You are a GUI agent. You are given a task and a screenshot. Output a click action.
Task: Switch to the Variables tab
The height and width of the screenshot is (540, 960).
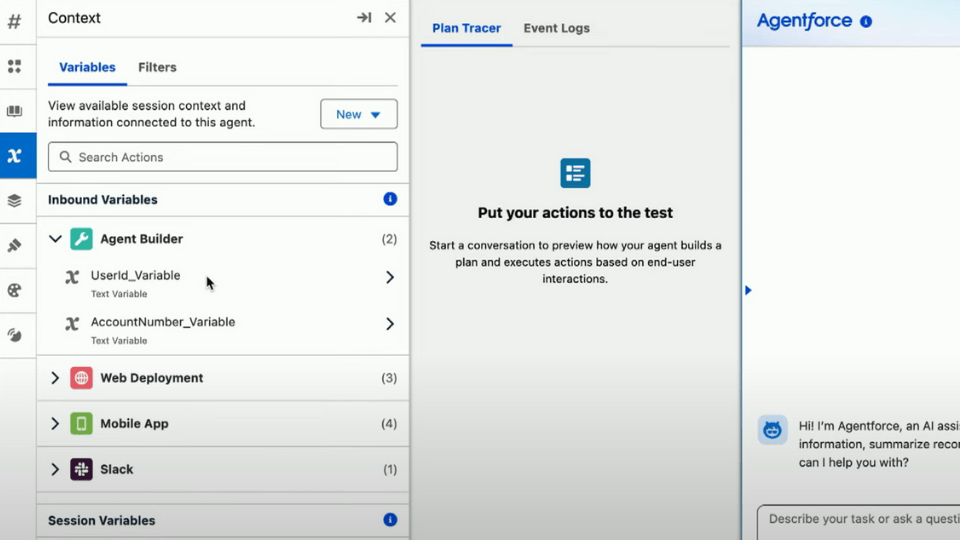pyautogui.click(x=87, y=67)
